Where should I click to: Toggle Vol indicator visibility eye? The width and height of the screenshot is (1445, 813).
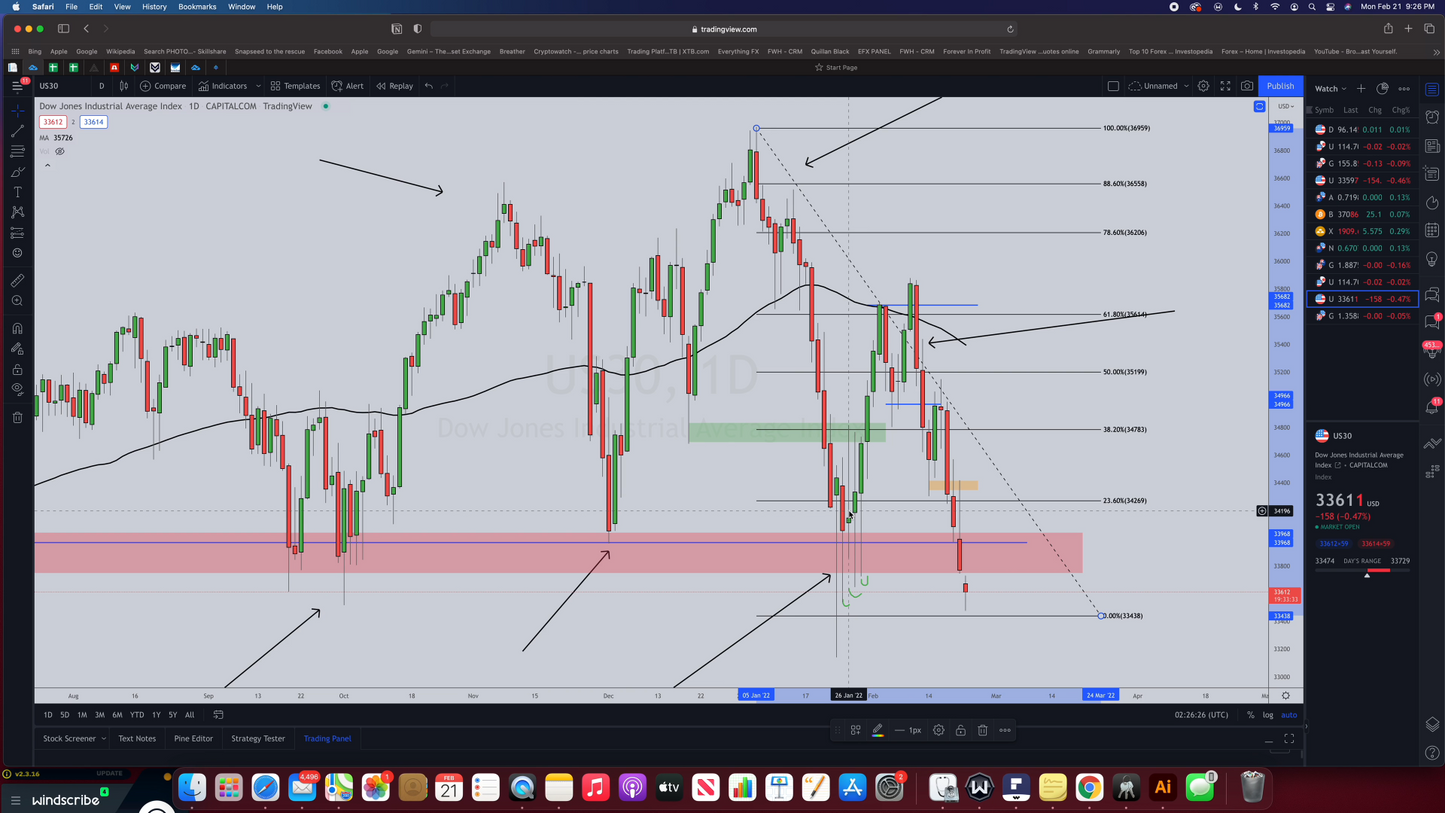[60, 152]
